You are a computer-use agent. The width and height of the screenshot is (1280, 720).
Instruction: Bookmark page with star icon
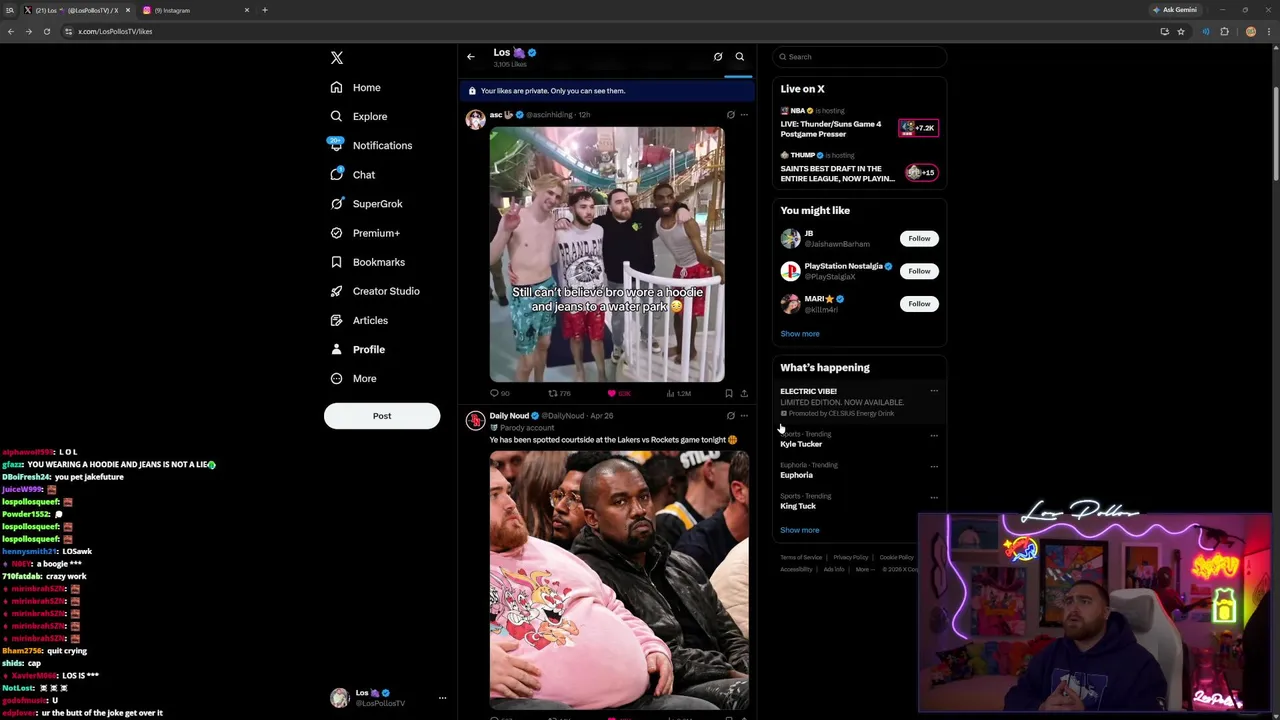1181,31
